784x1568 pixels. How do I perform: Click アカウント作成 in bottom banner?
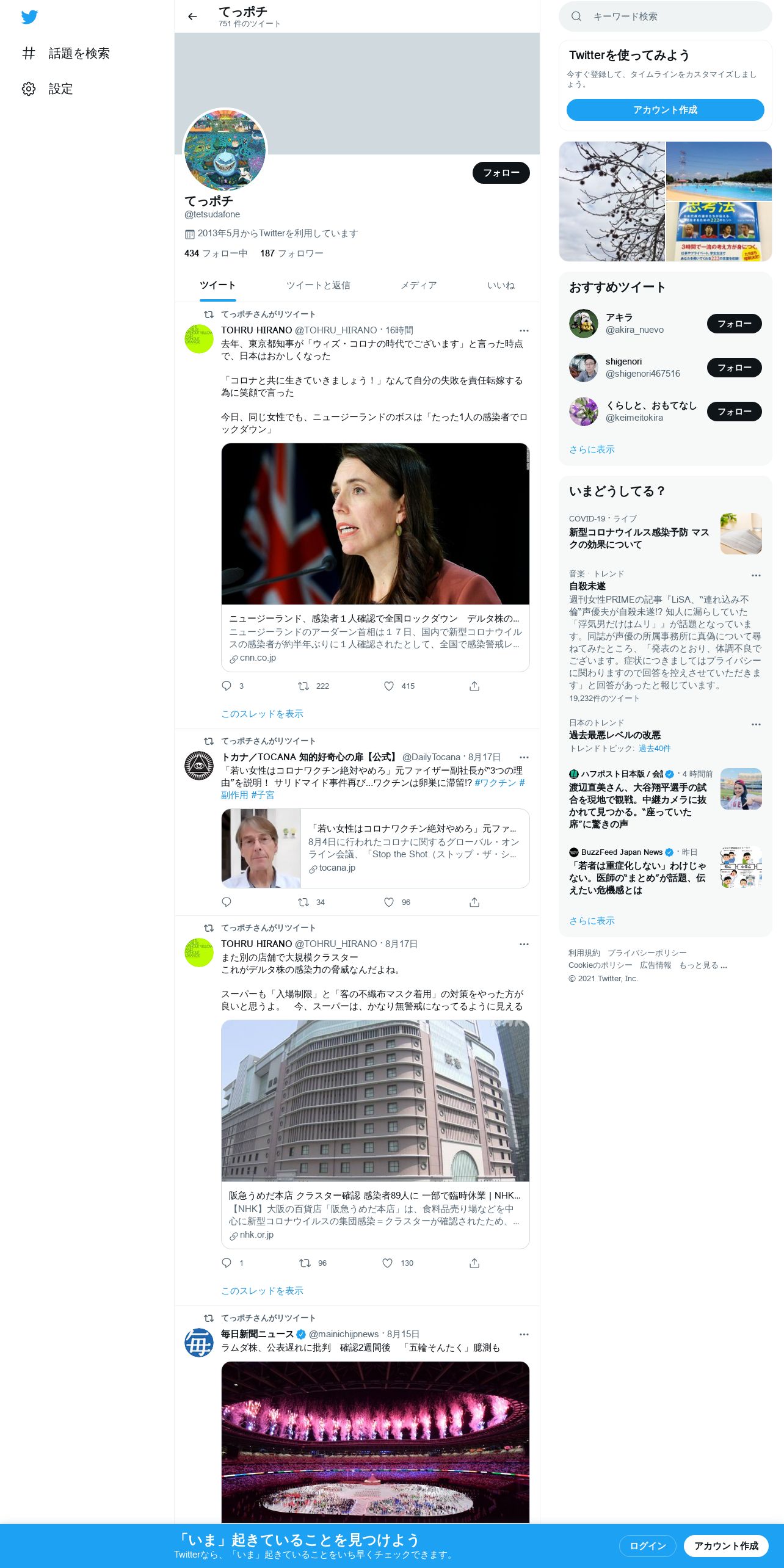click(x=727, y=1545)
